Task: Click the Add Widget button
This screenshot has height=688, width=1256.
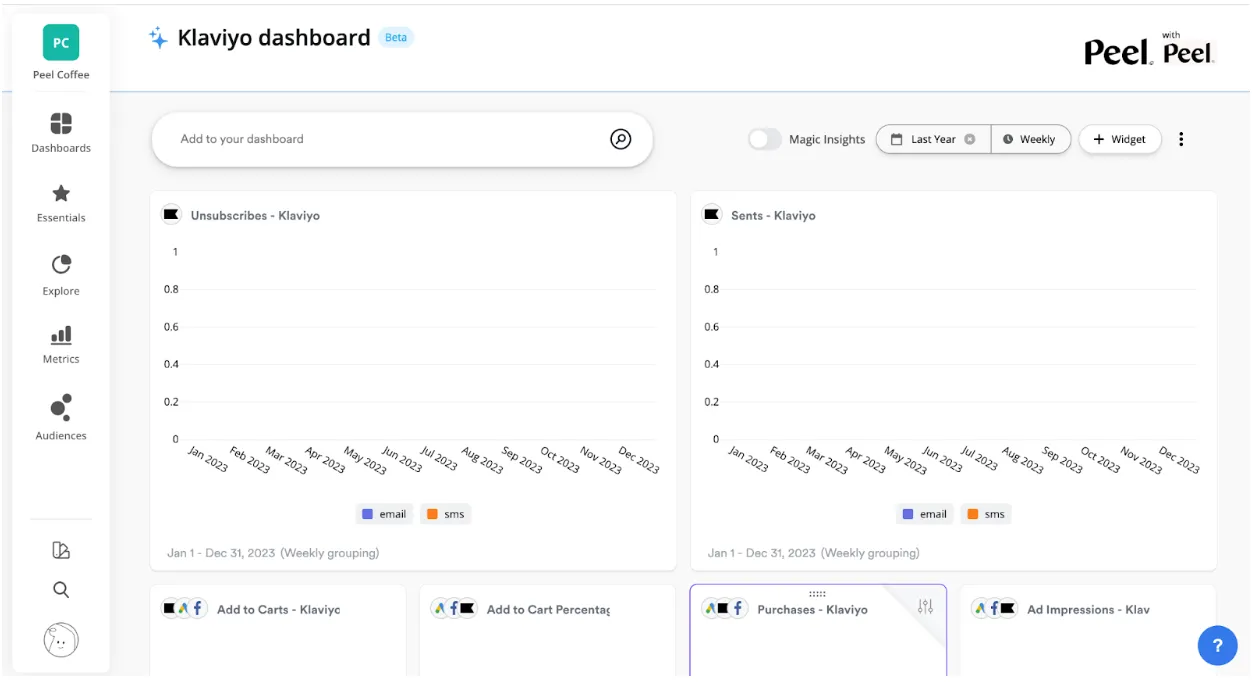Action: [x=1120, y=139]
